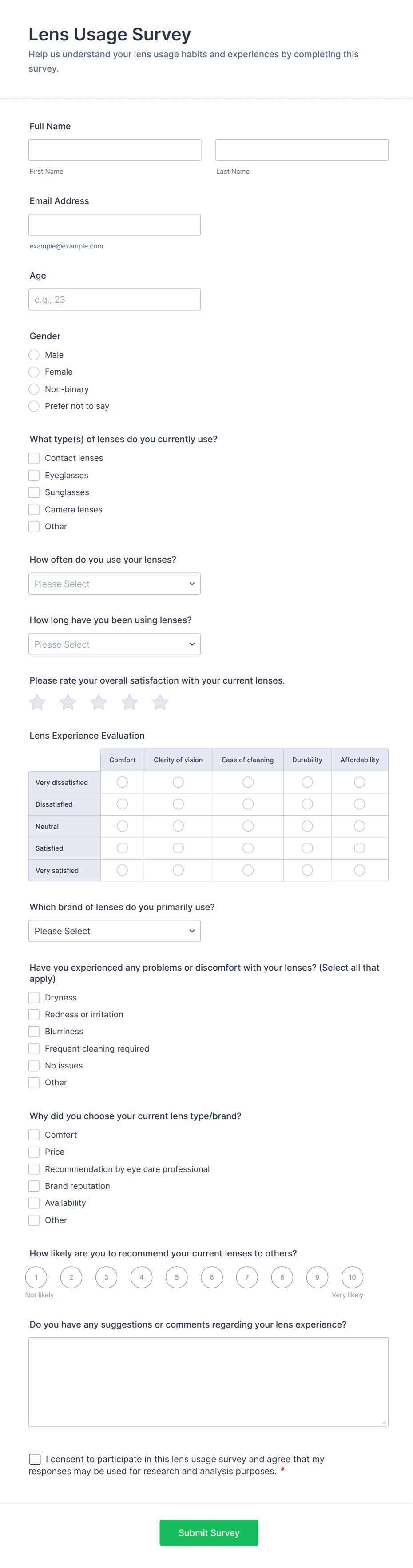Click the First Name input field
Image resolution: width=413 pixels, height=1568 pixels.
[x=115, y=150]
